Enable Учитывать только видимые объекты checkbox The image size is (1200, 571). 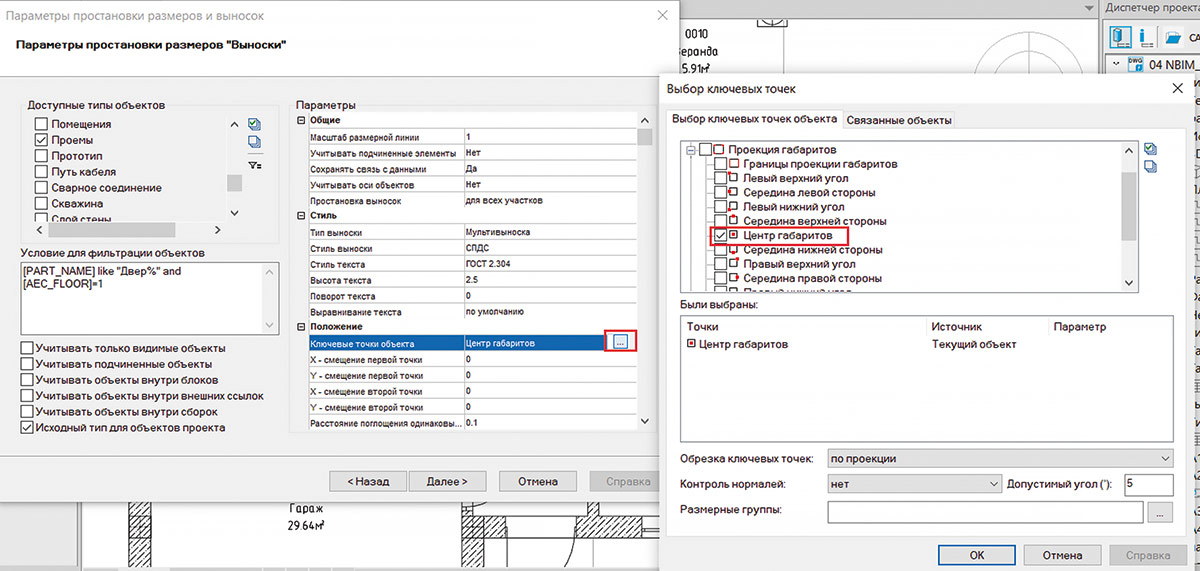26,348
